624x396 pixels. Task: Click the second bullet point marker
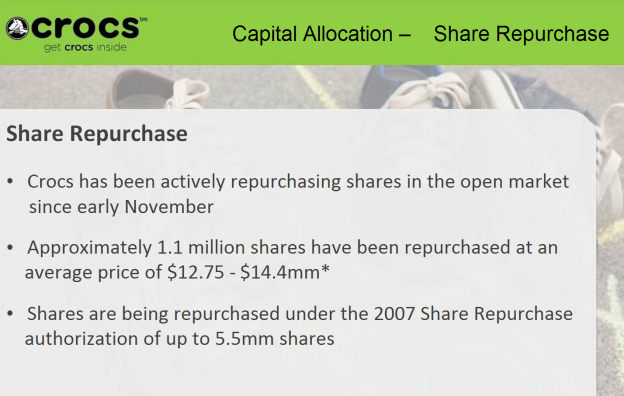[10, 248]
